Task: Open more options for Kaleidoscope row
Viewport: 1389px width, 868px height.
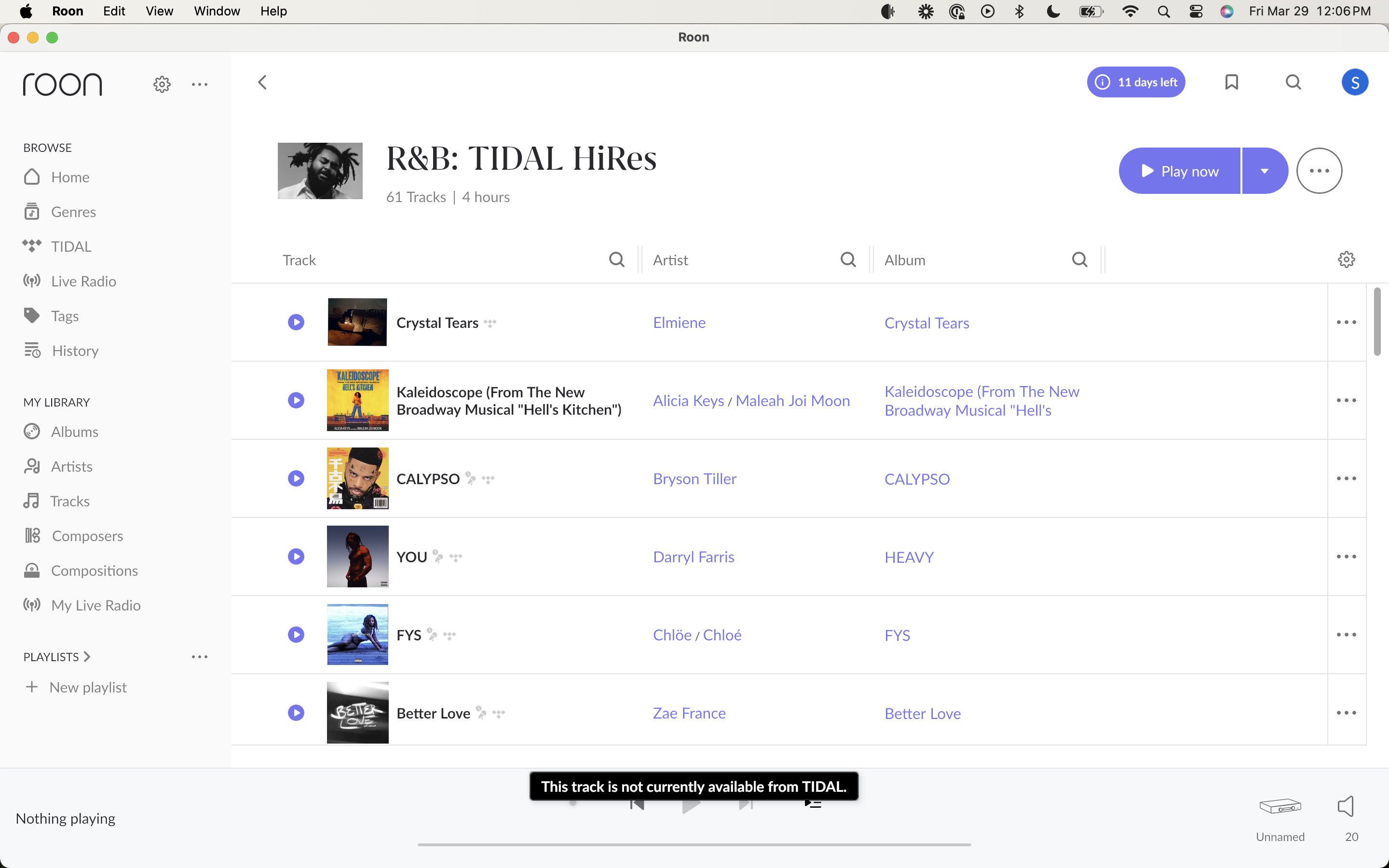Action: [1346, 400]
